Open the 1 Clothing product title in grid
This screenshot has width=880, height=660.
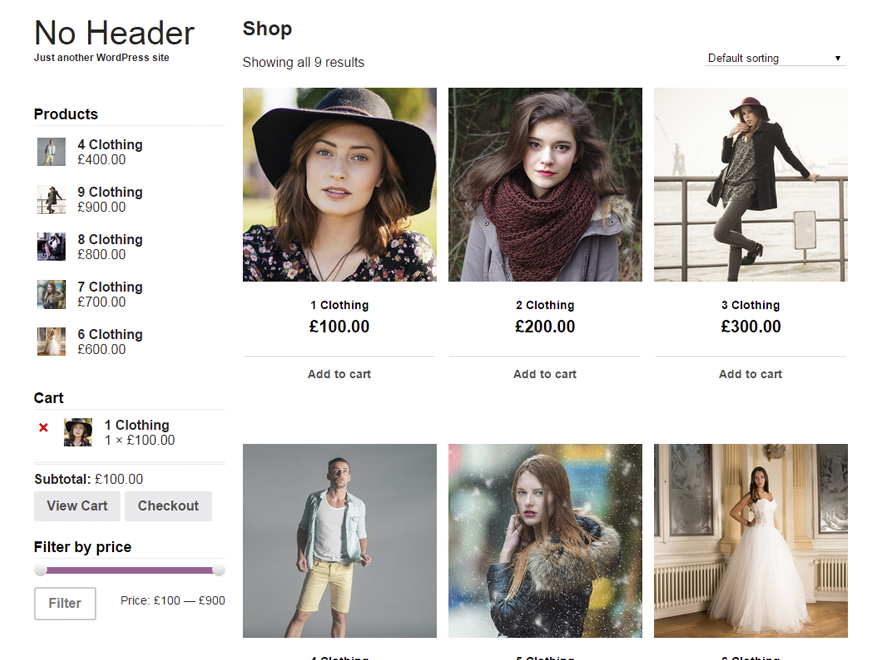coord(340,305)
